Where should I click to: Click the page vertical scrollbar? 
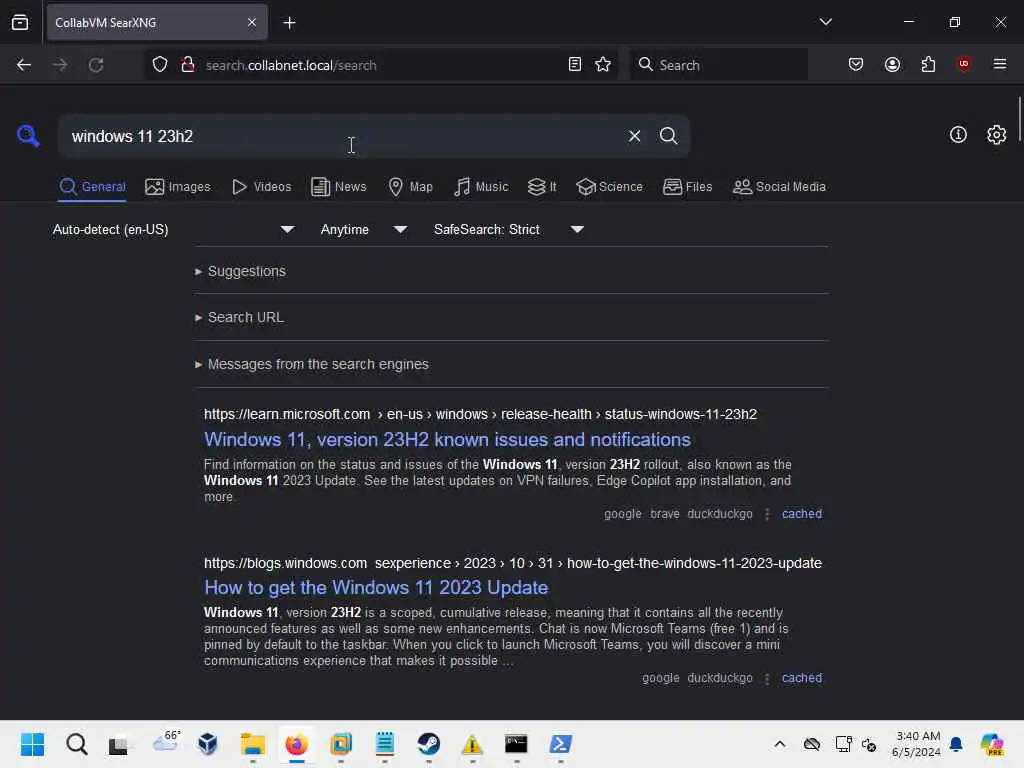tap(1019, 118)
